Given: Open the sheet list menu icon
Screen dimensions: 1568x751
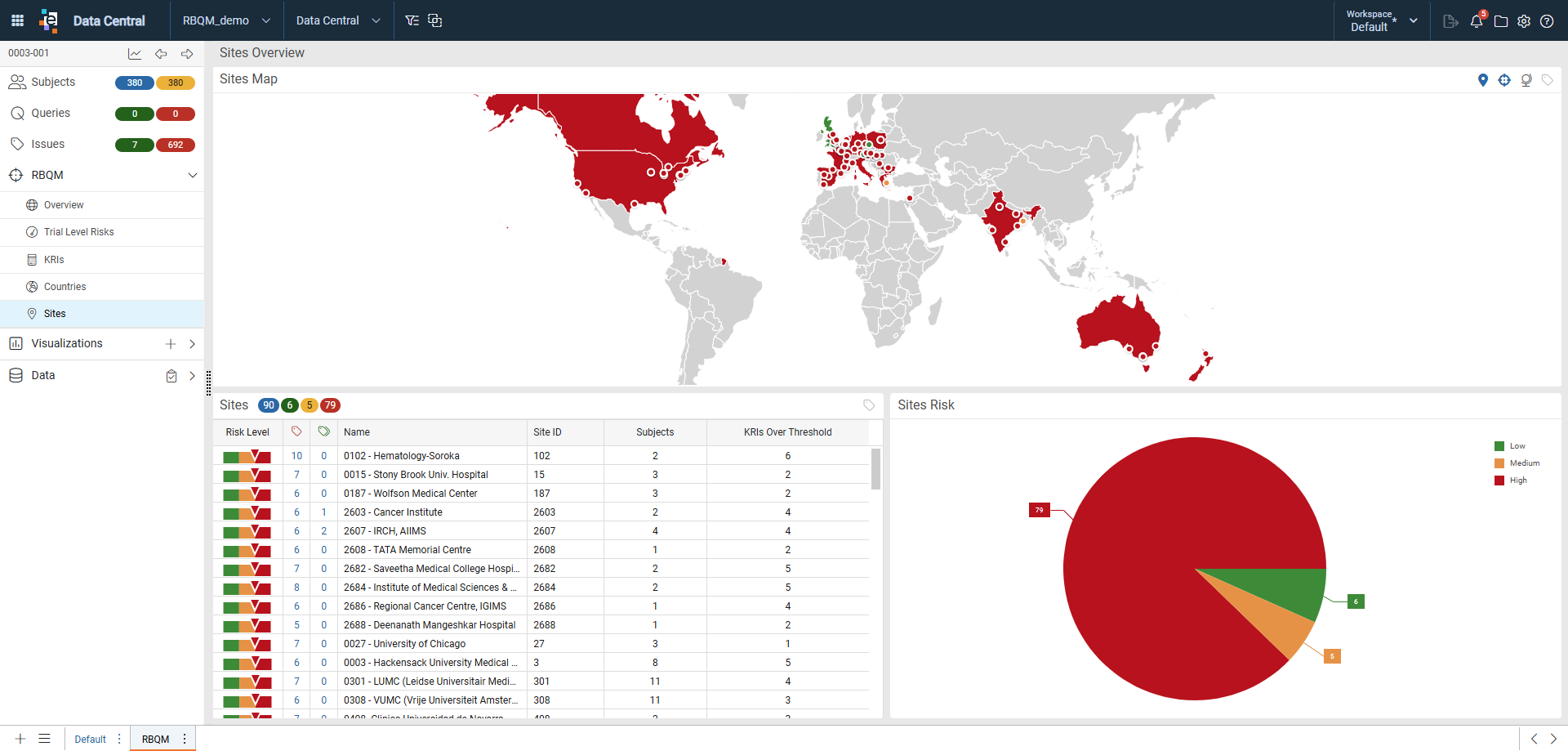Looking at the screenshot, I should 45,739.
